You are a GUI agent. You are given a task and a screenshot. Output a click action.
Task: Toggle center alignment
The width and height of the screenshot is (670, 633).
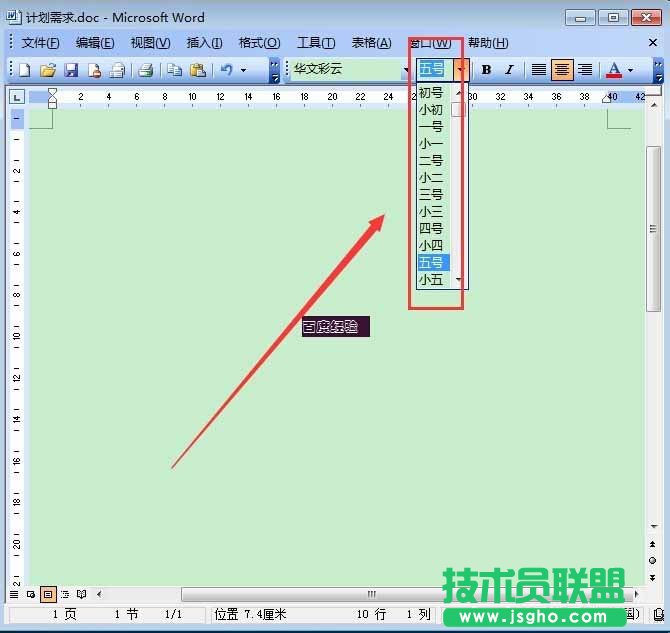pyautogui.click(x=561, y=70)
